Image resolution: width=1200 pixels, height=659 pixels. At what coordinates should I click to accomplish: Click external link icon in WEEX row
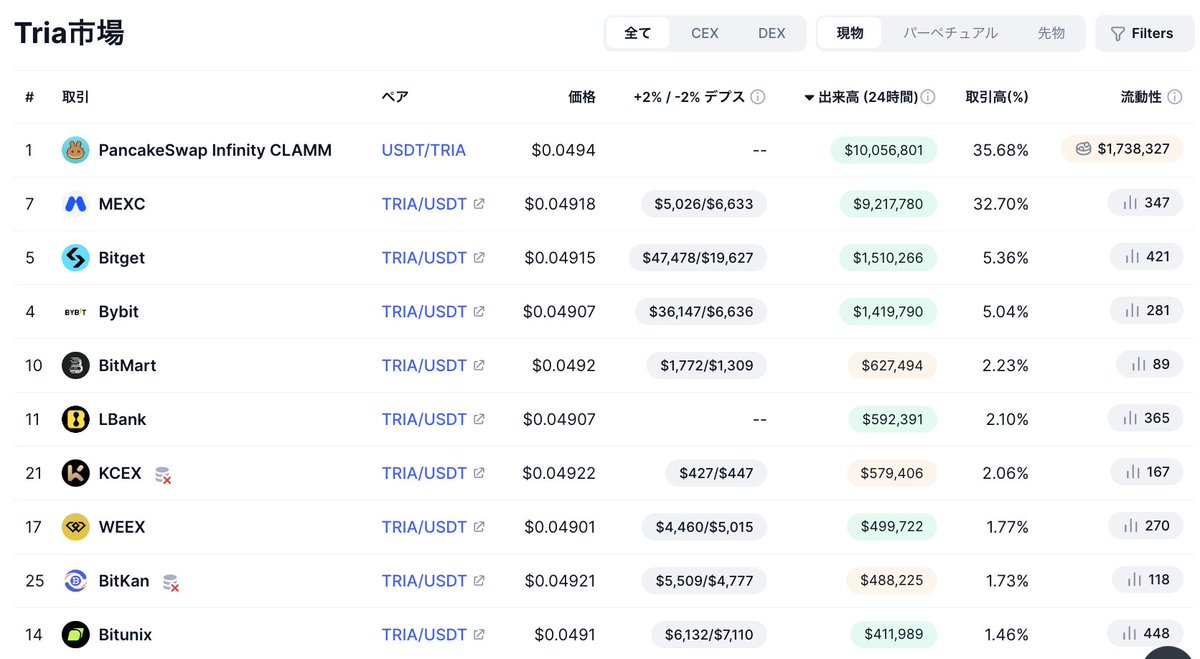click(479, 527)
